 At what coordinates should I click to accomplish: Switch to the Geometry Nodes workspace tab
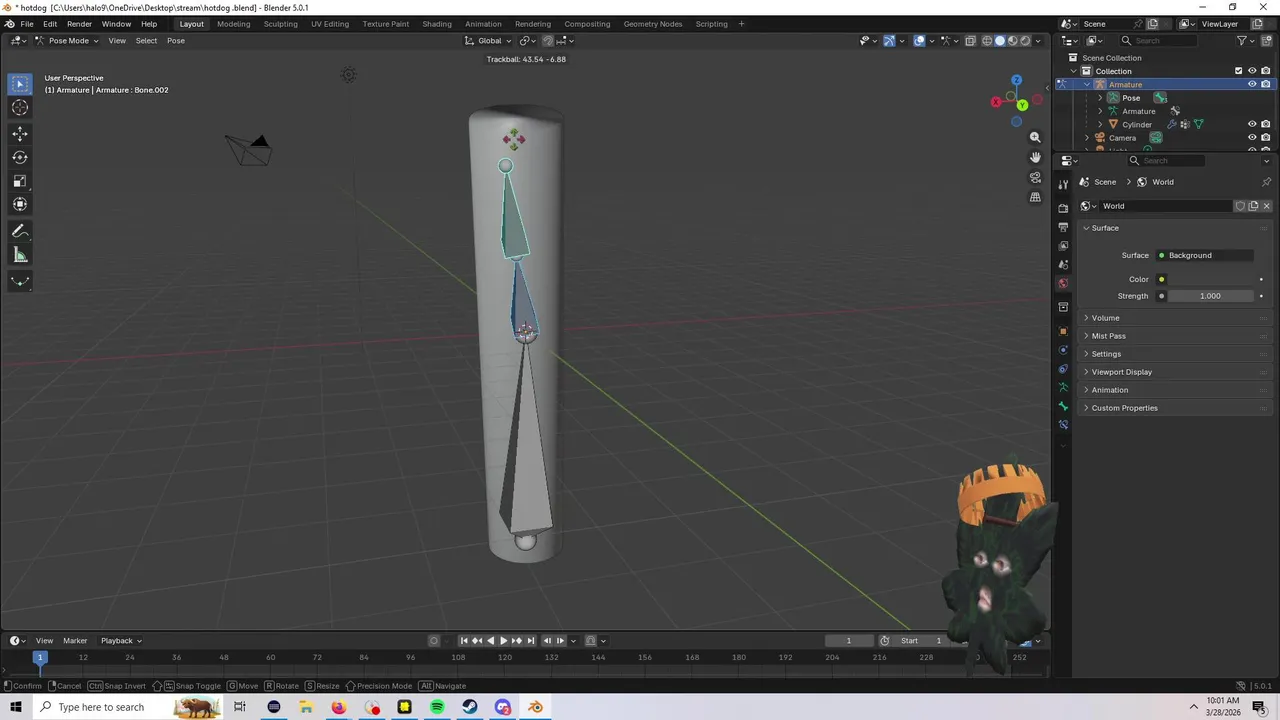(652, 24)
